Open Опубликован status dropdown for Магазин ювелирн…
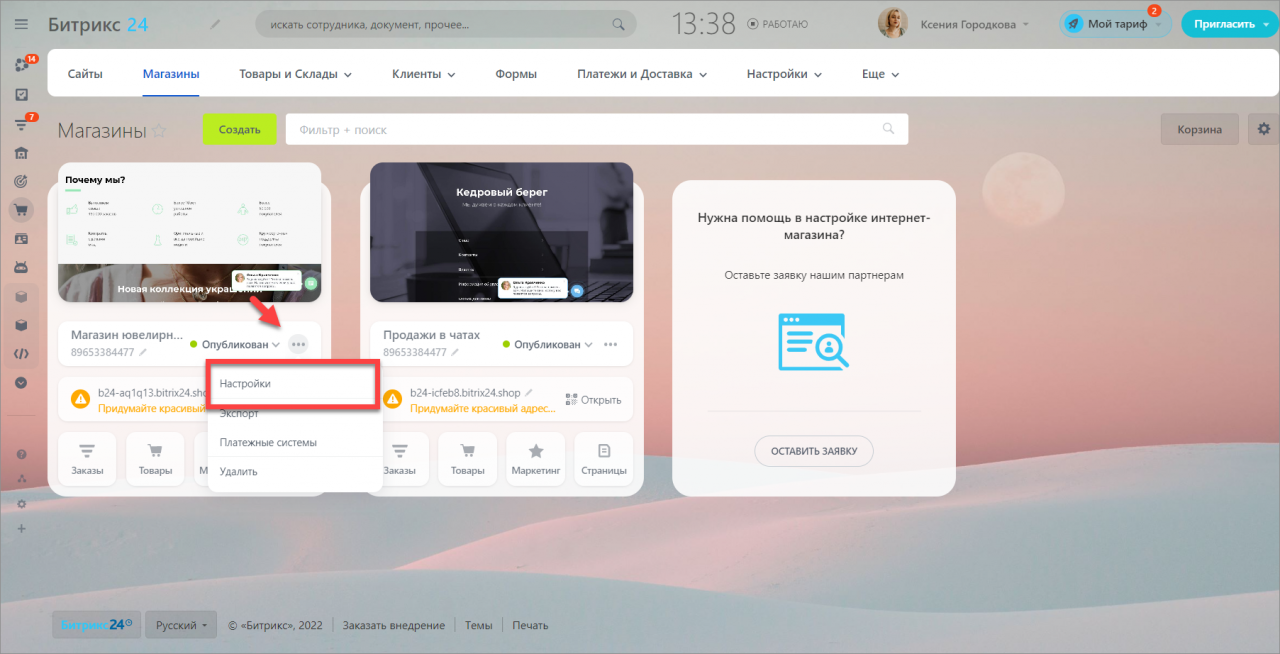 tap(236, 344)
